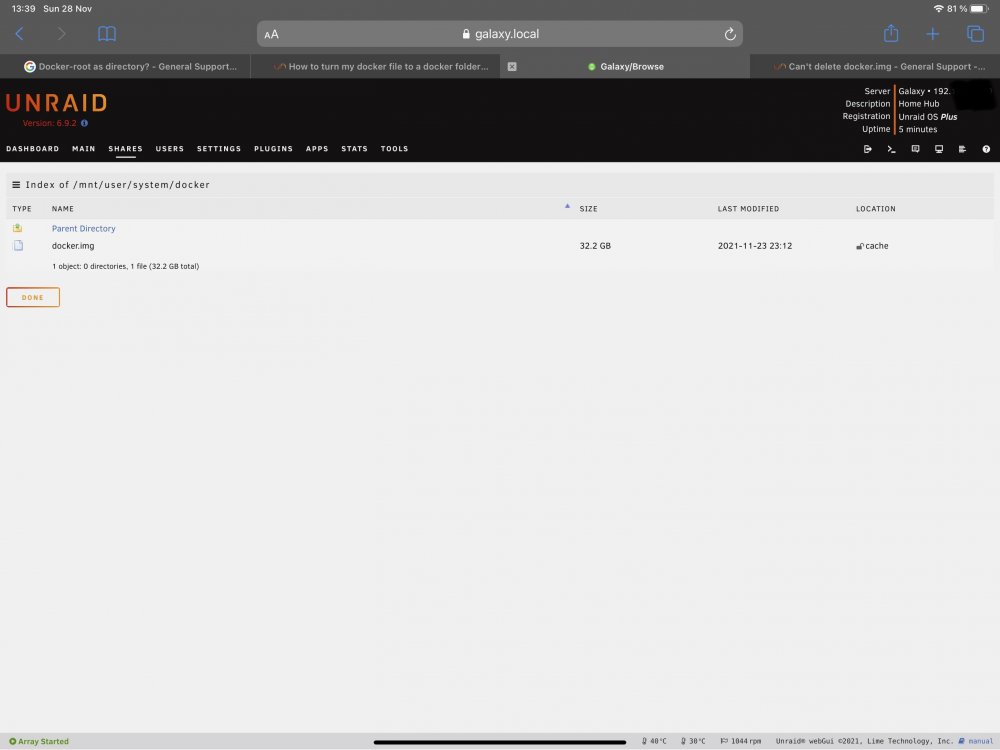Viewport: 1000px width, 750px height.
Task: Click the system info monitor icon
Action: pyautogui.click(x=939, y=149)
